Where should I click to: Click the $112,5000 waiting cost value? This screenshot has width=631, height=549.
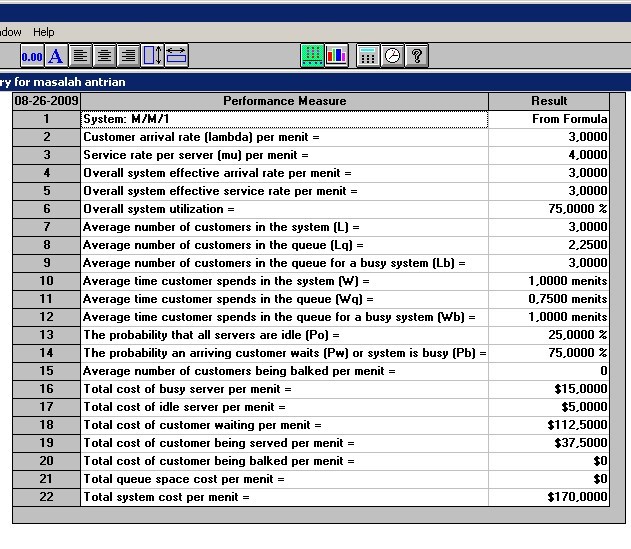click(549, 425)
